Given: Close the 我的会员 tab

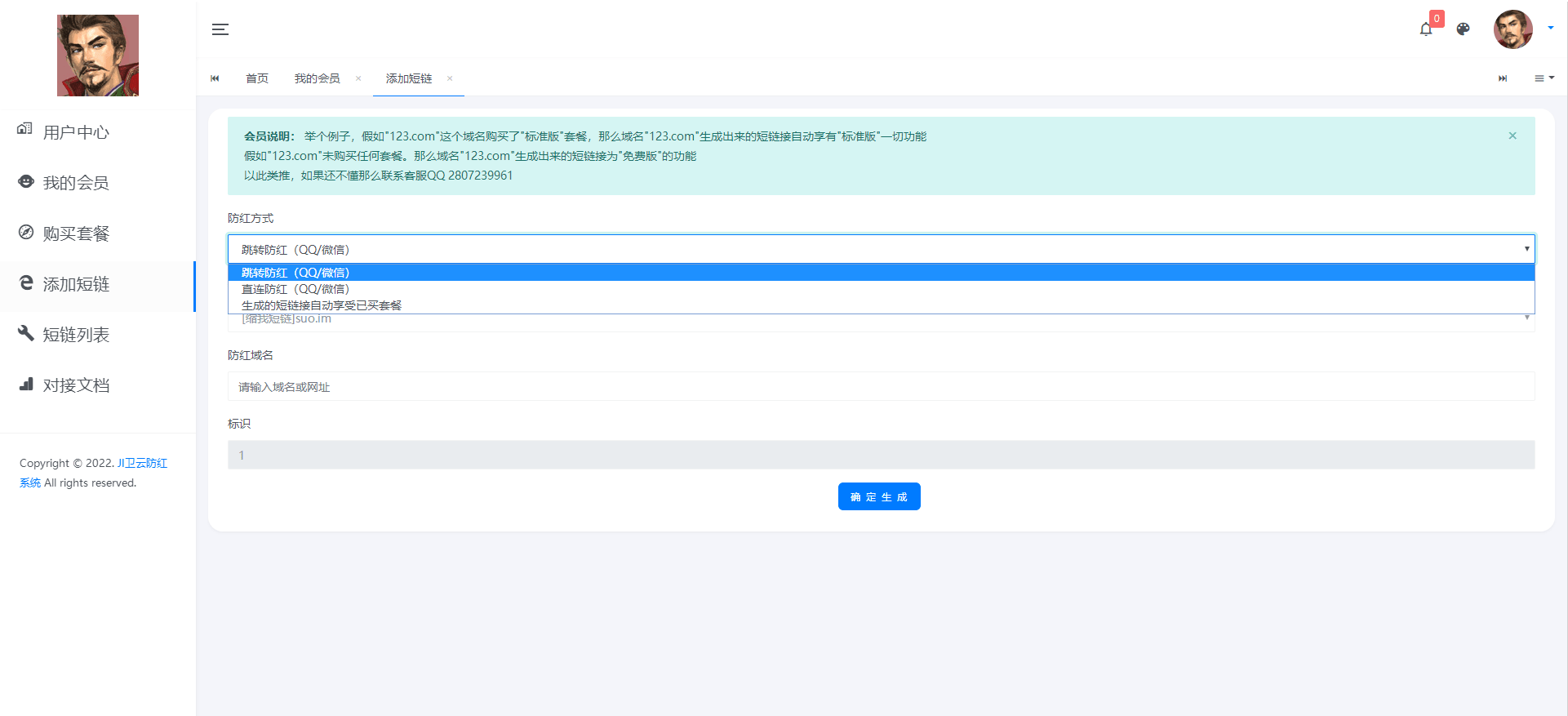Looking at the screenshot, I should click(358, 78).
